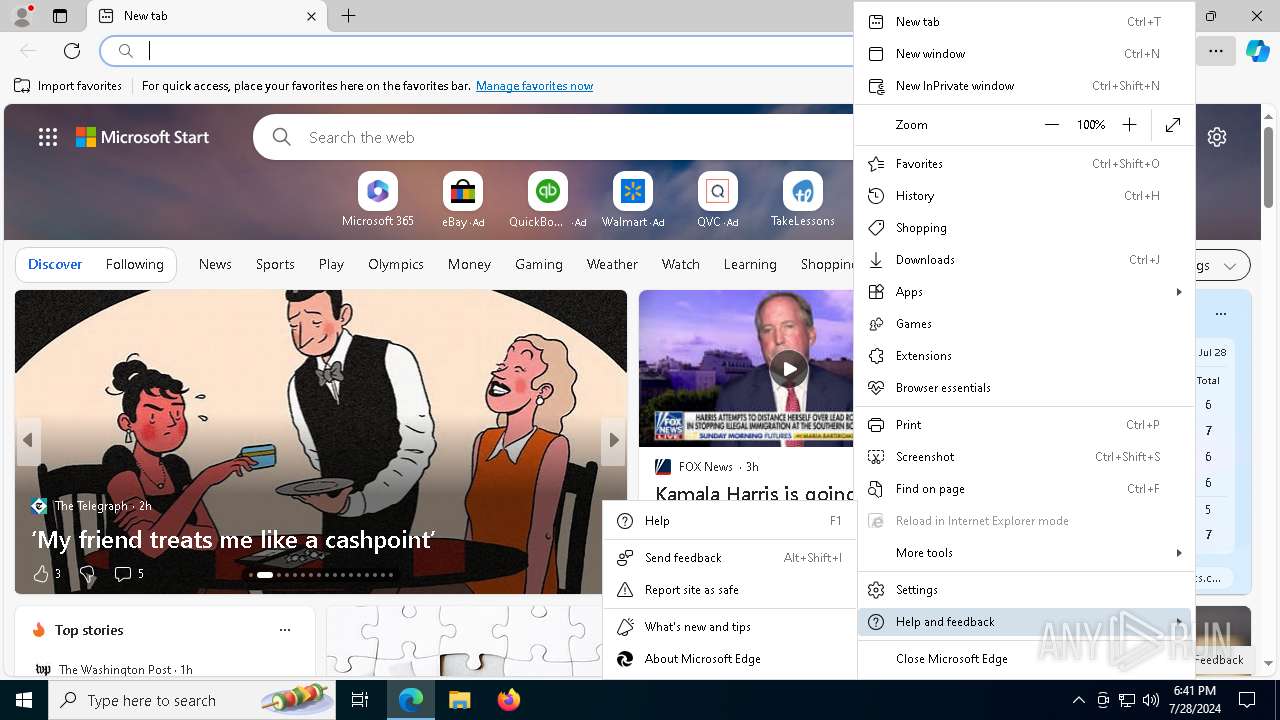1280x720 pixels.
Task: Show hidden system tray icons
Action: pos(1078,700)
